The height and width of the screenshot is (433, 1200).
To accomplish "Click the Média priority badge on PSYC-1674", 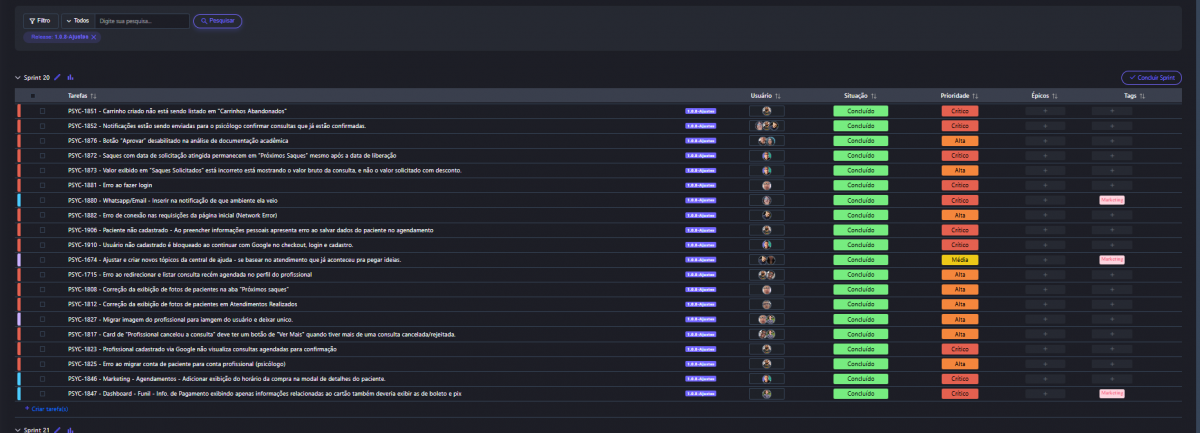I will click(959, 260).
